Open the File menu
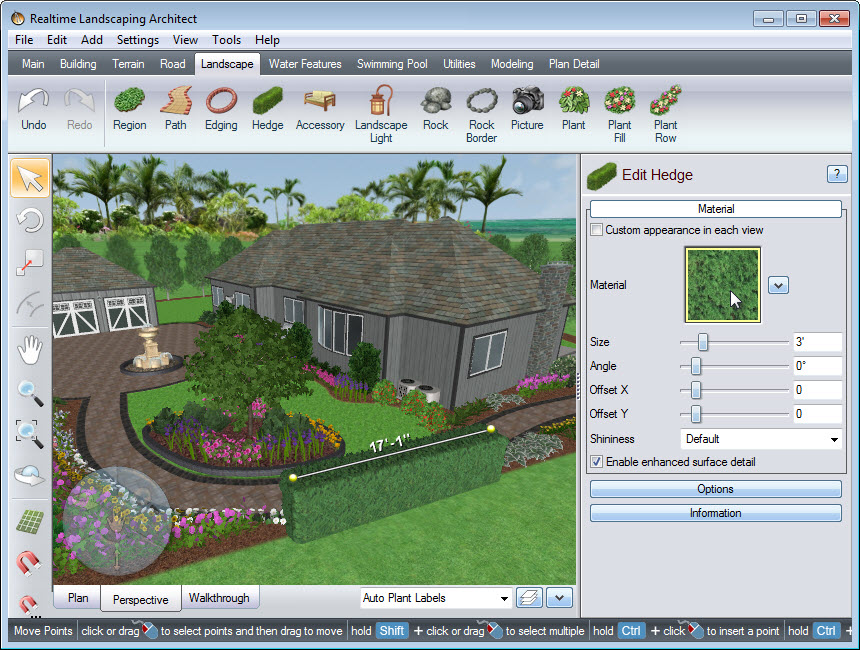Viewport: 860px width, 650px height. click(24, 40)
